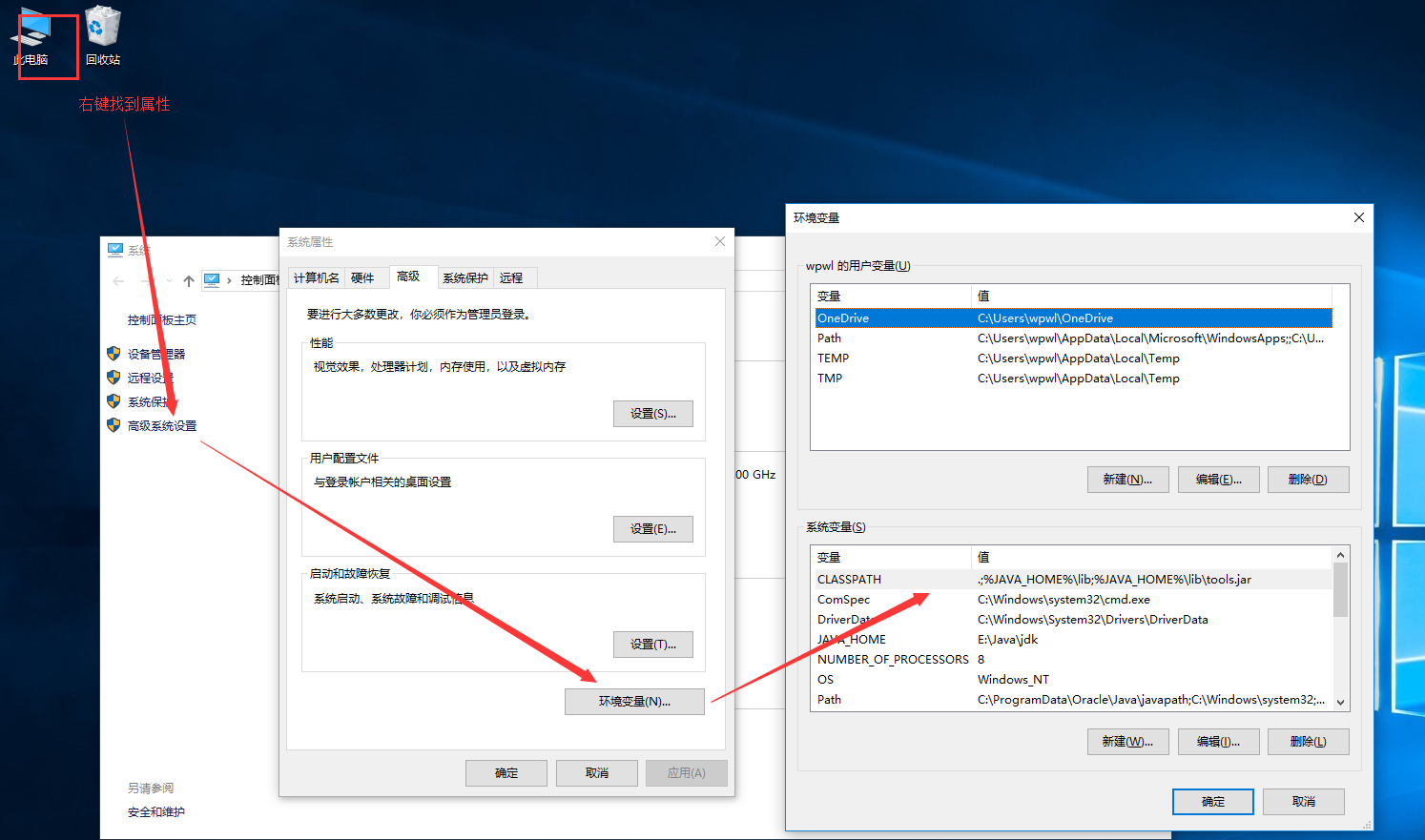This screenshot has height=840, width=1425.
Task: Click the system variables scrollbar down arrow
Action: 1339,703
